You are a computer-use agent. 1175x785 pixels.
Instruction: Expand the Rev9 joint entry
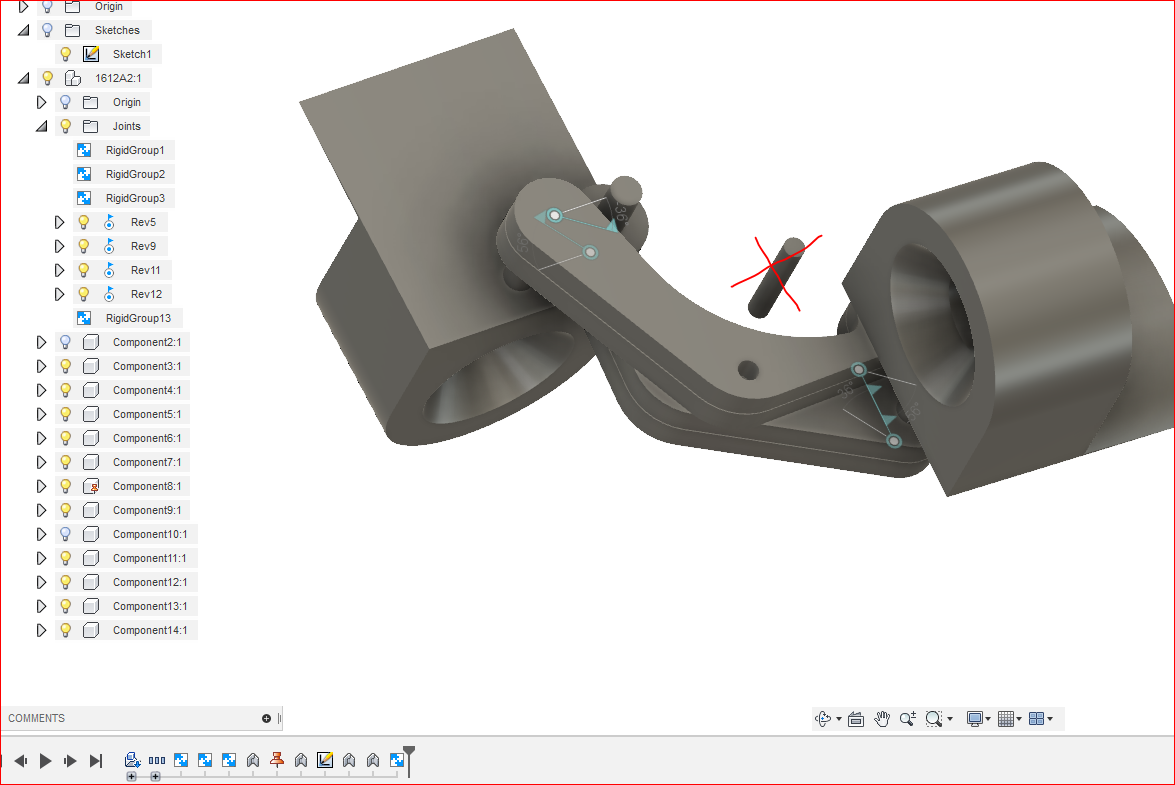click(x=59, y=245)
